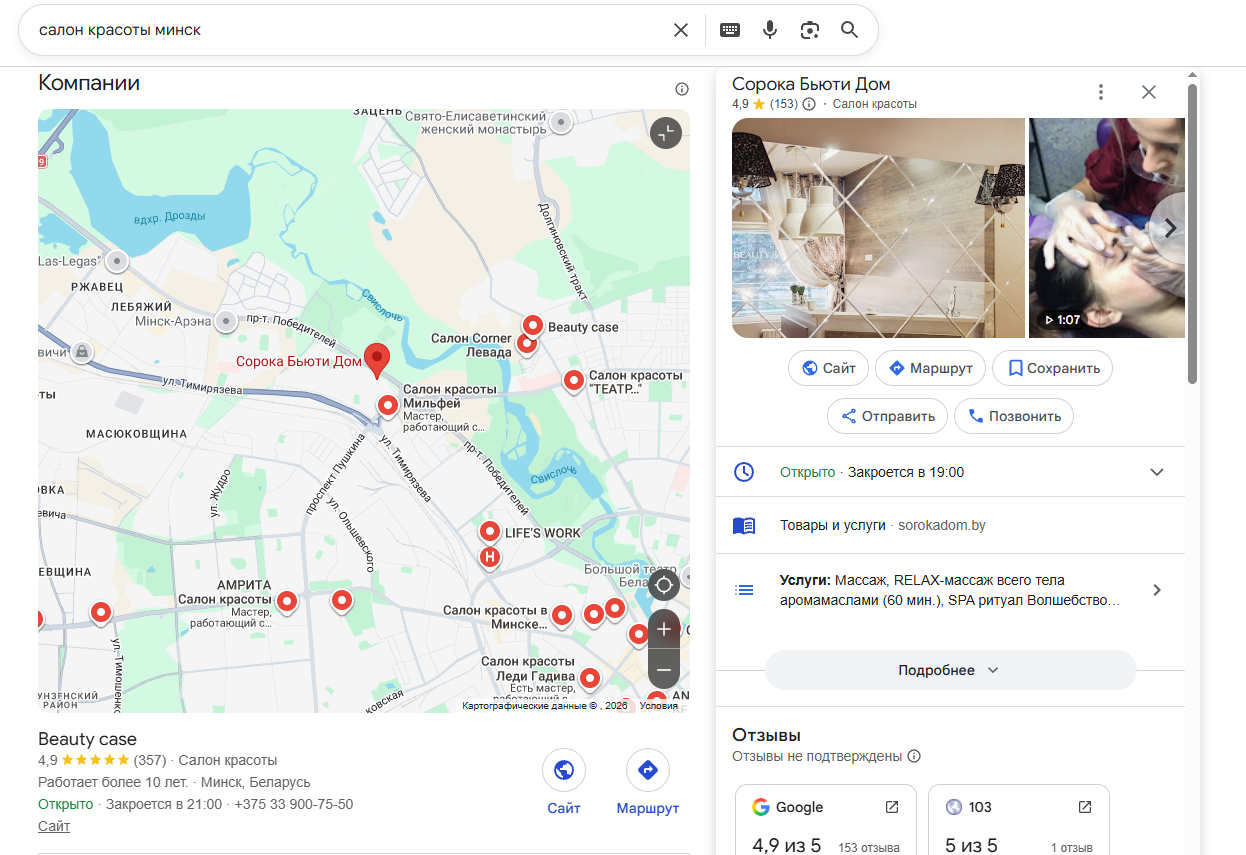Screen dimensions: 1246x855
Task: Expand opening hours chevron
Action: point(1157,472)
